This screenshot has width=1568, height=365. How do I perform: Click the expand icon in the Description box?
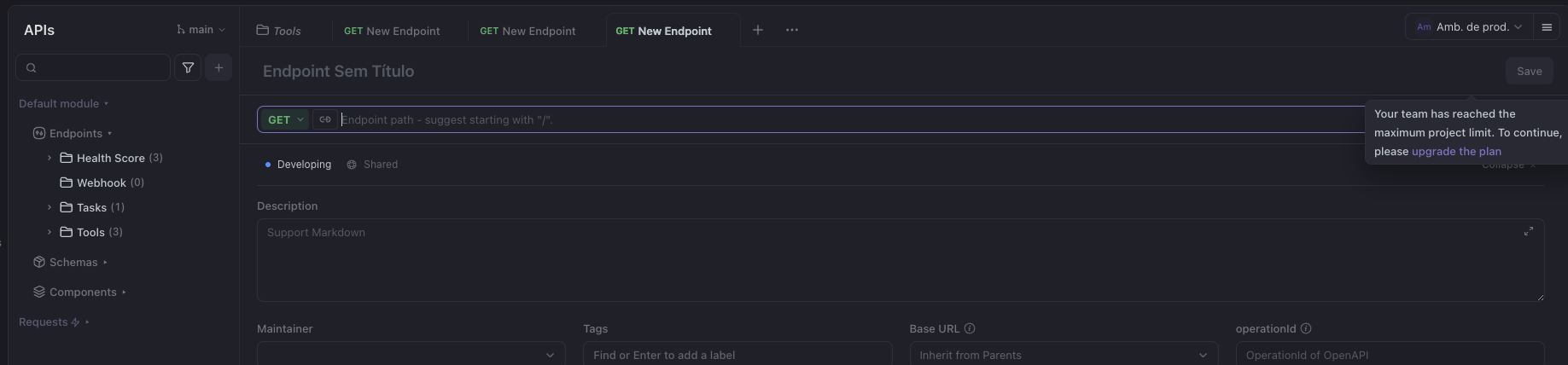1528,231
